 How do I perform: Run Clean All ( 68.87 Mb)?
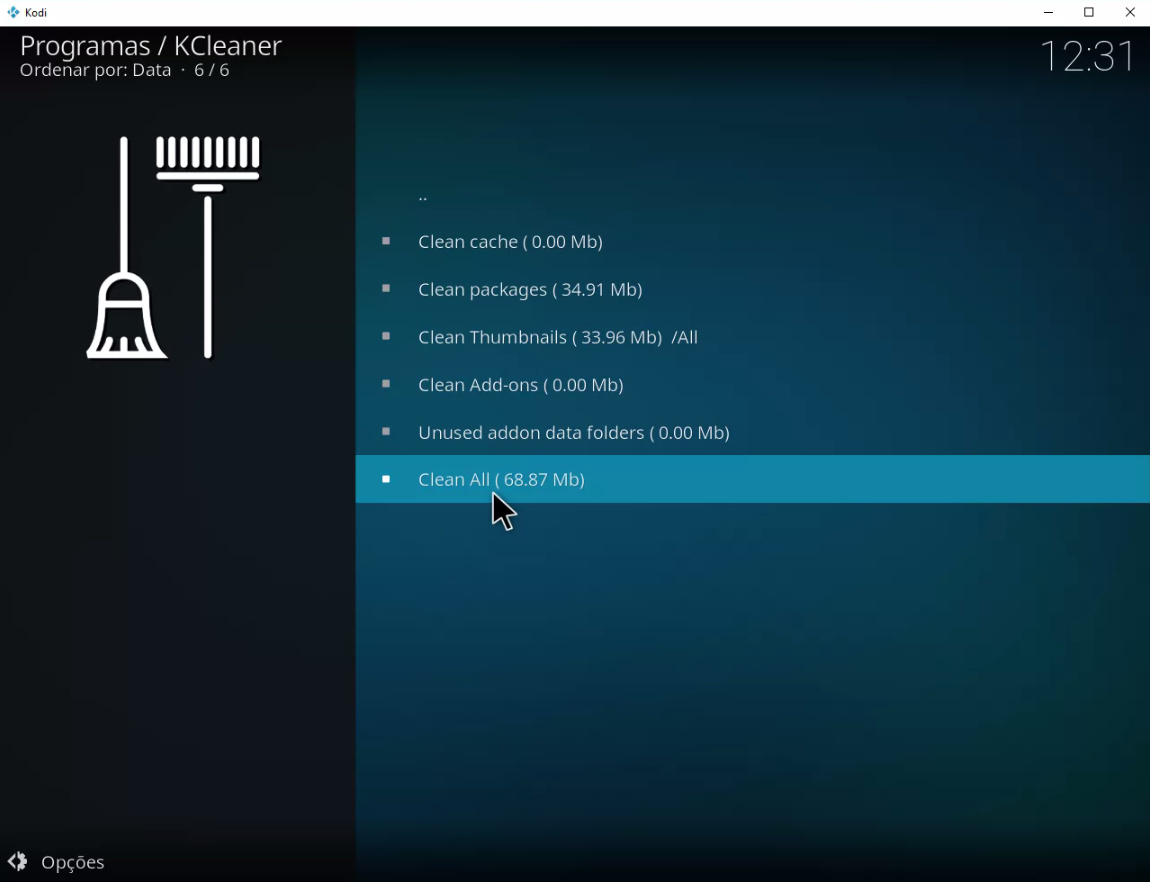point(752,479)
